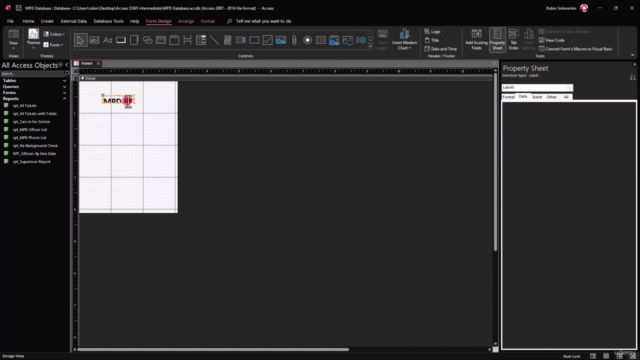
Task: Click the Detail section bar
Action: tap(286, 78)
